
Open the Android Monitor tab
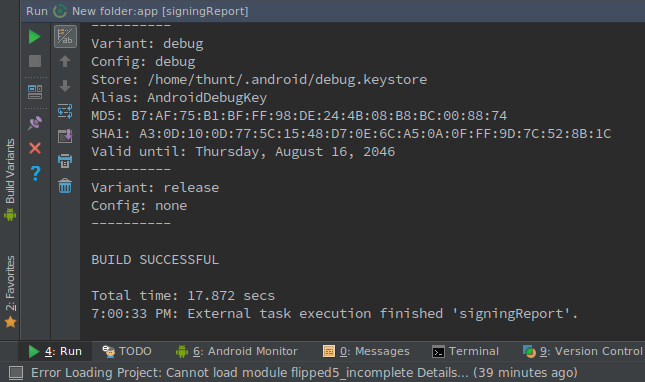[x=237, y=351]
